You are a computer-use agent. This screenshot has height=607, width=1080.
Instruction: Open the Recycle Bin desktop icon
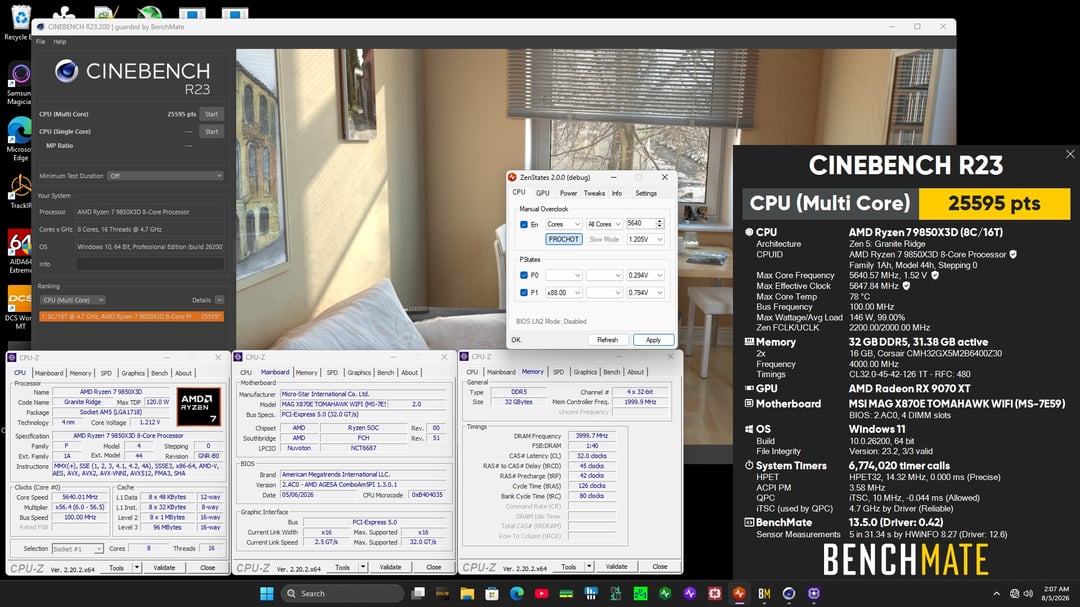19,23
